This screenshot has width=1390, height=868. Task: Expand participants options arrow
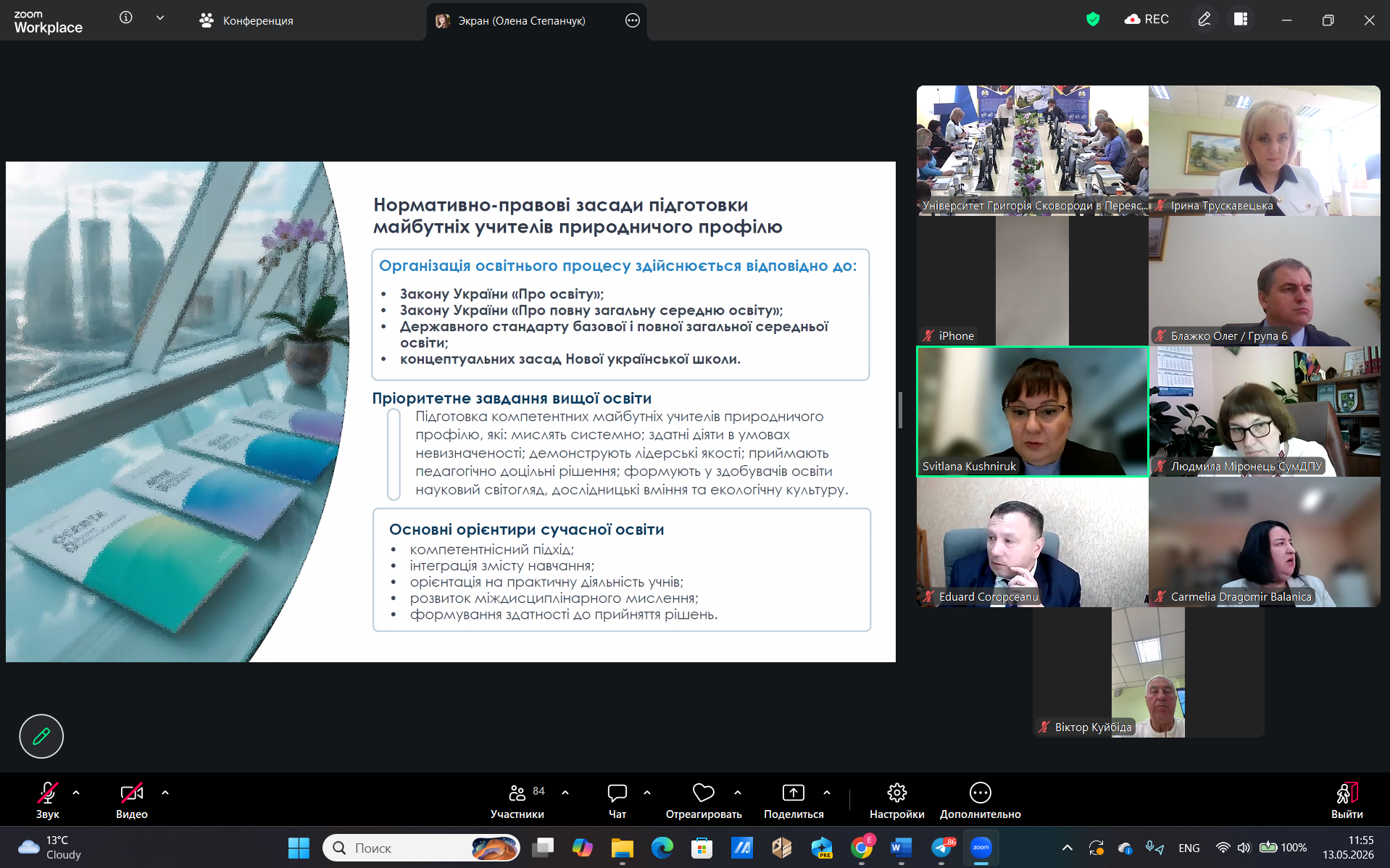(565, 793)
